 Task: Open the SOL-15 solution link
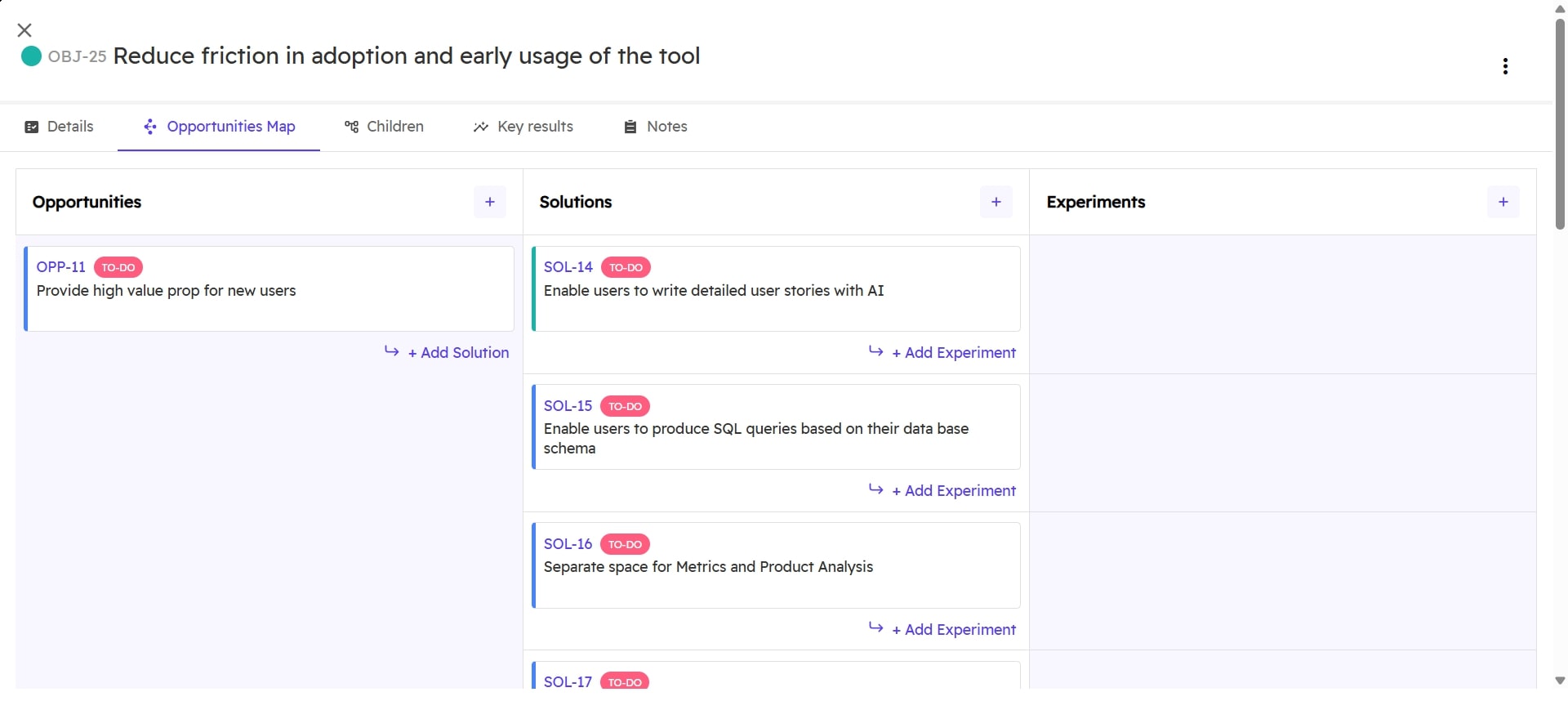(568, 406)
